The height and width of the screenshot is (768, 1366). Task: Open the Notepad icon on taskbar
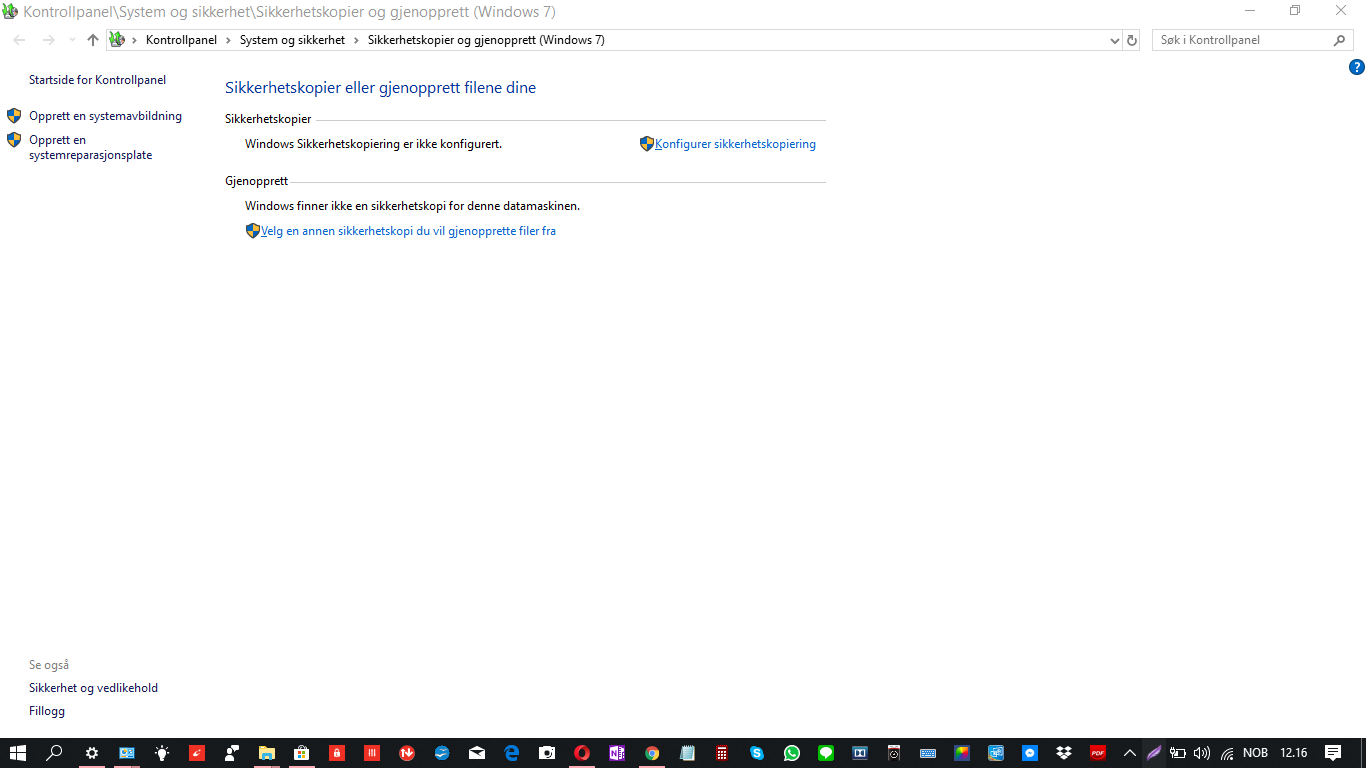pyautogui.click(x=687, y=753)
